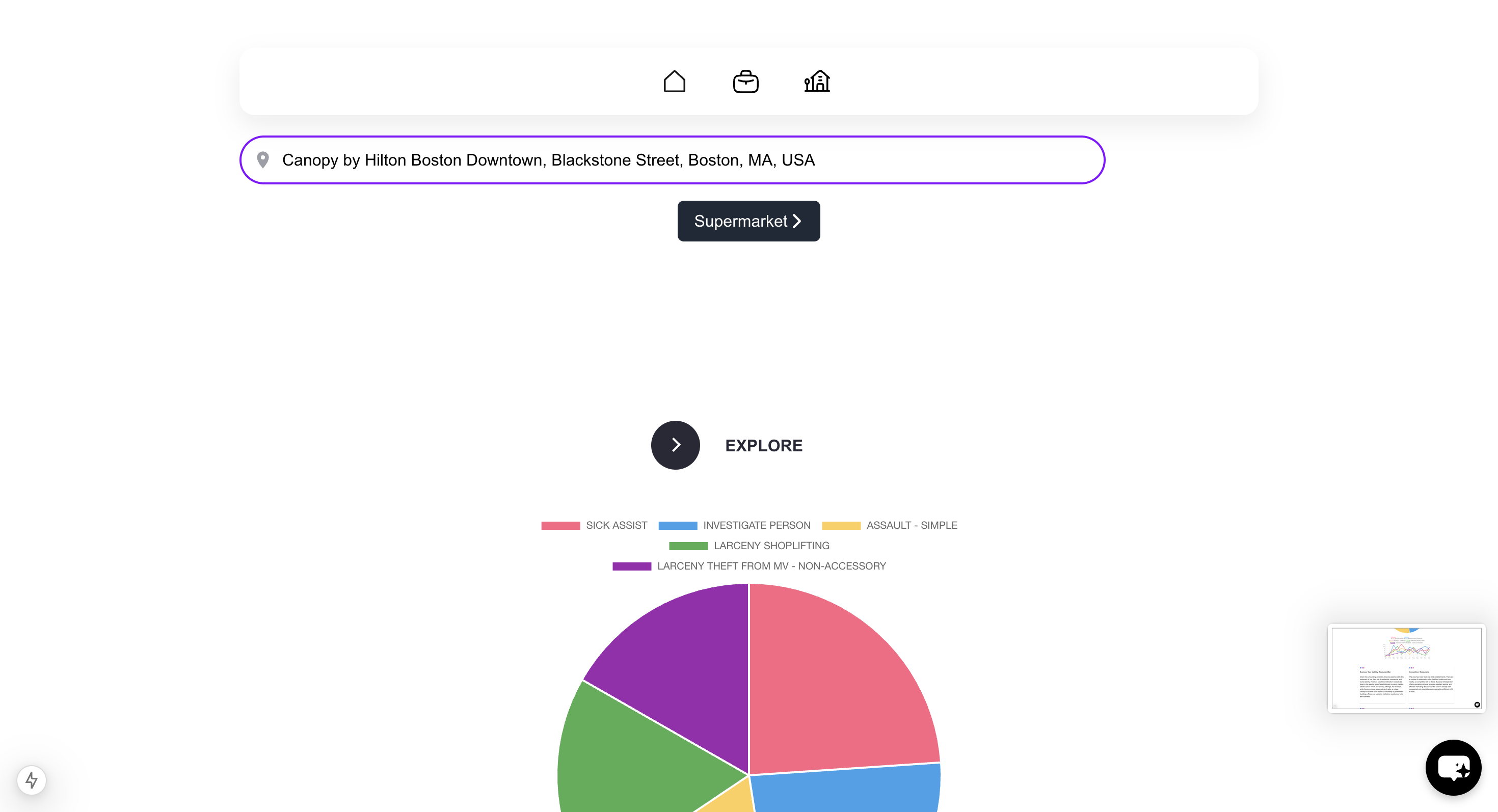This screenshot has width=1498, height=812.
Task: Open the briefcase business icon
Action: tap(745, 82)
